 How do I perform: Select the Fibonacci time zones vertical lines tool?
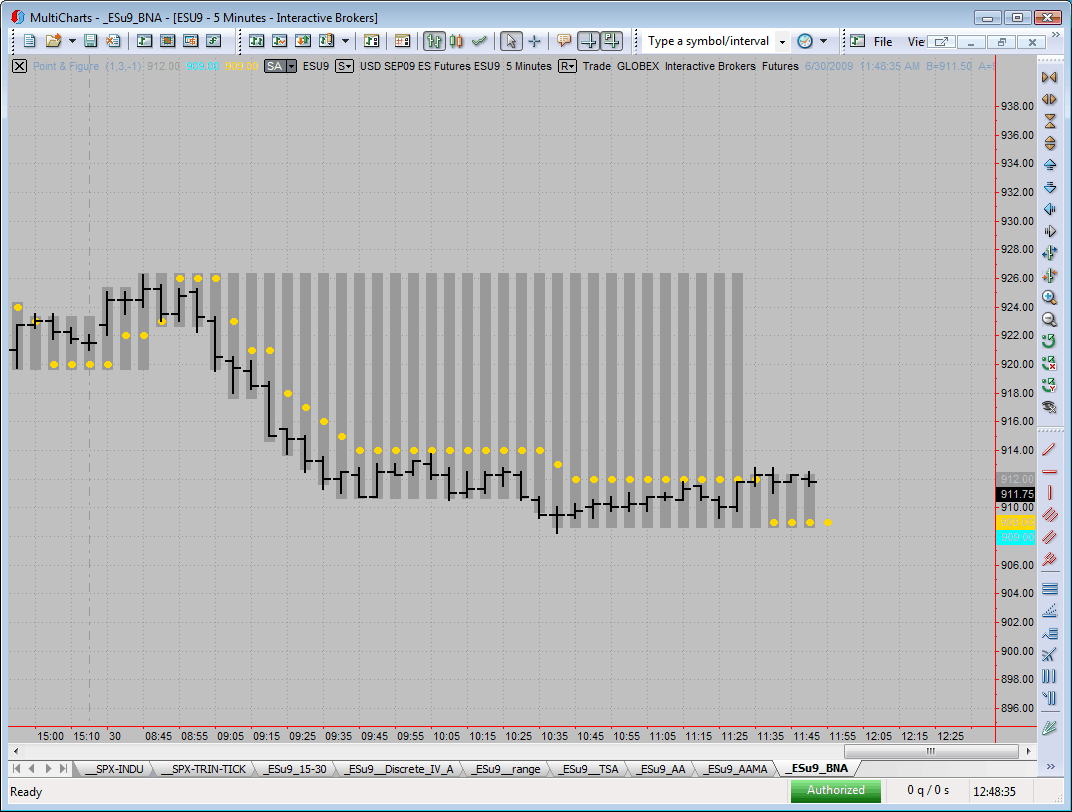1049,676
